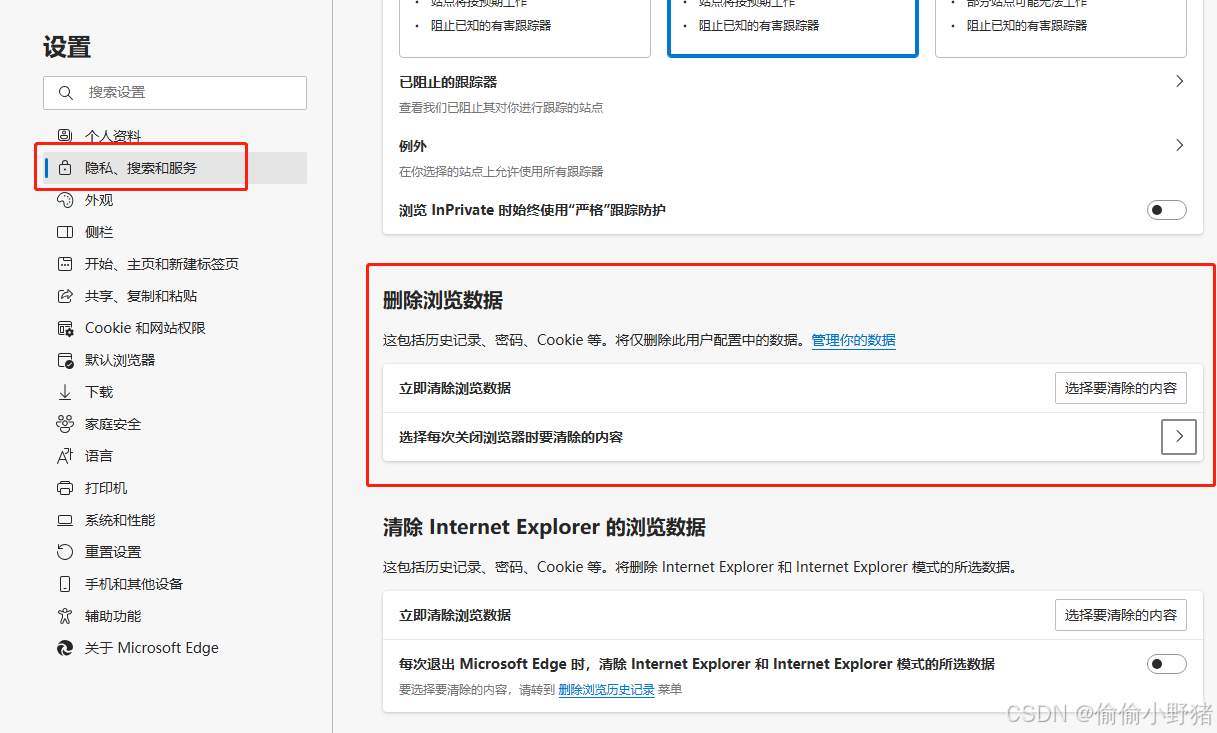Click the 个人资料 profile icon
The height and width of the screenshot is (733, 1217).
pyautogui.click(x=65, y=136)
